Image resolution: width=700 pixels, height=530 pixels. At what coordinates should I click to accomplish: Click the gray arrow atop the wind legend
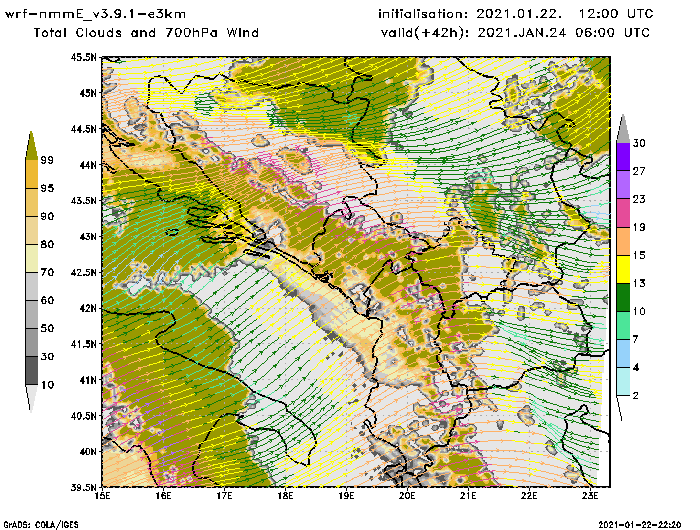(623, 129)
